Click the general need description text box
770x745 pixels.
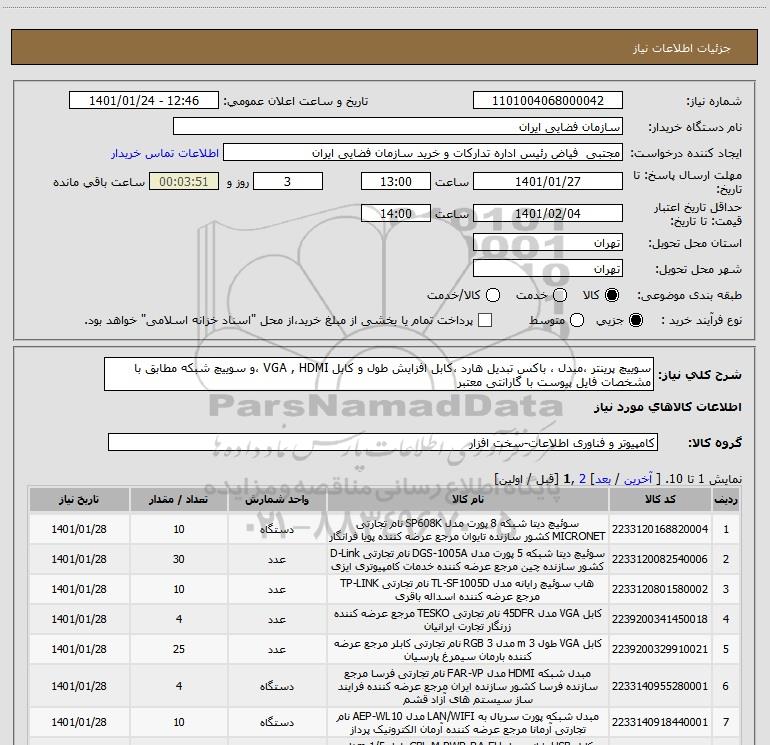click(379, 374)
